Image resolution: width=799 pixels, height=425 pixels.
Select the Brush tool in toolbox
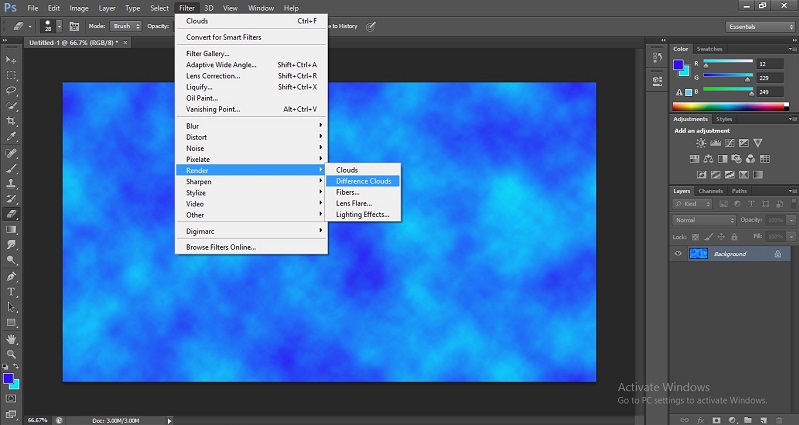click(11, 168)
